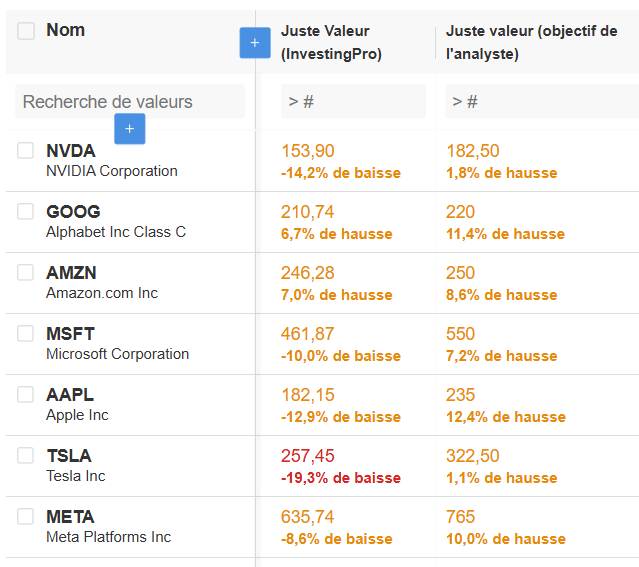Select the META row checkbox

[x=26, y=517]
